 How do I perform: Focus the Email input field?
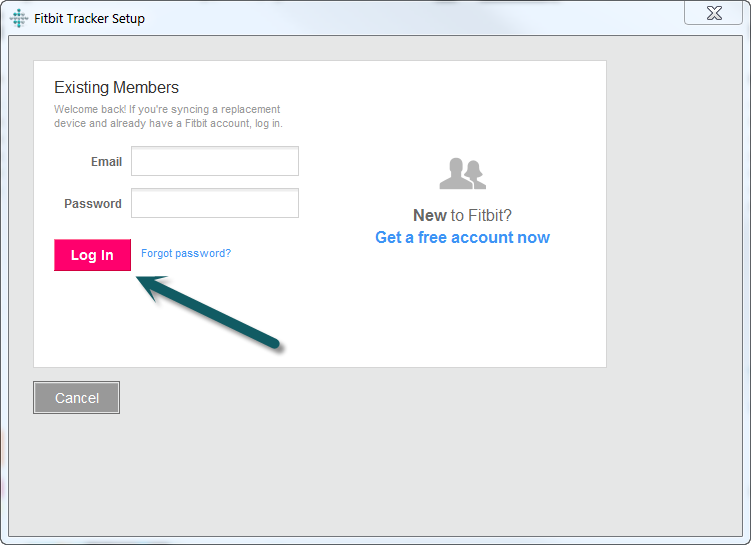215,161
